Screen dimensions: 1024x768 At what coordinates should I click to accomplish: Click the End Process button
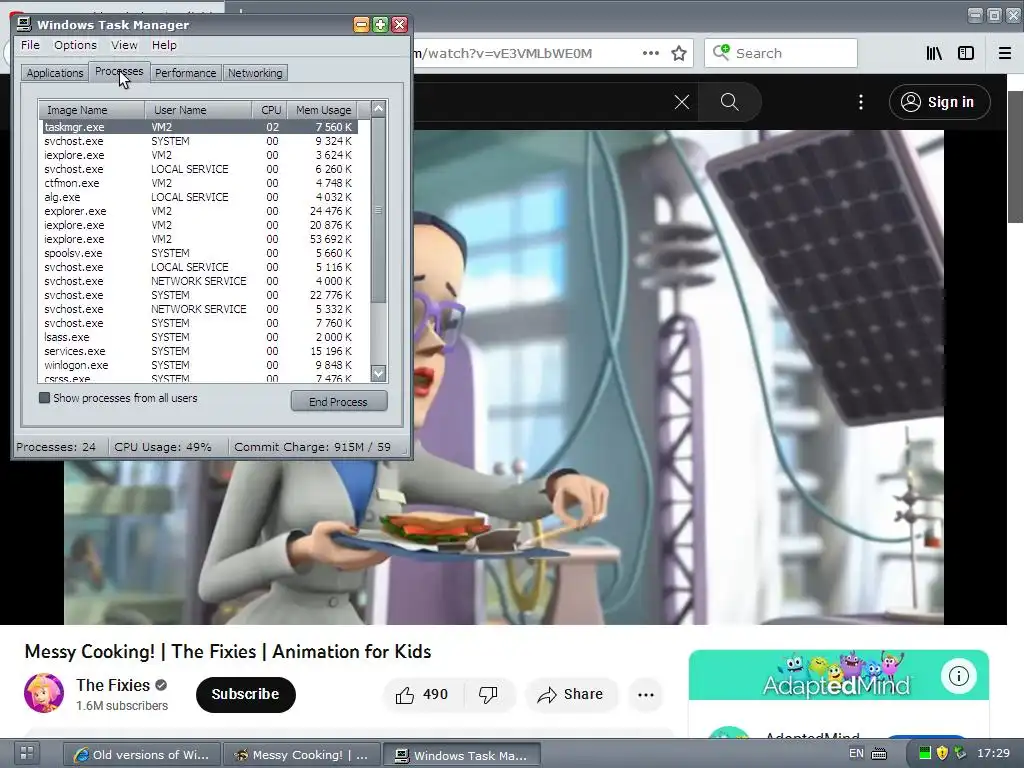click(x=338, y=402)
